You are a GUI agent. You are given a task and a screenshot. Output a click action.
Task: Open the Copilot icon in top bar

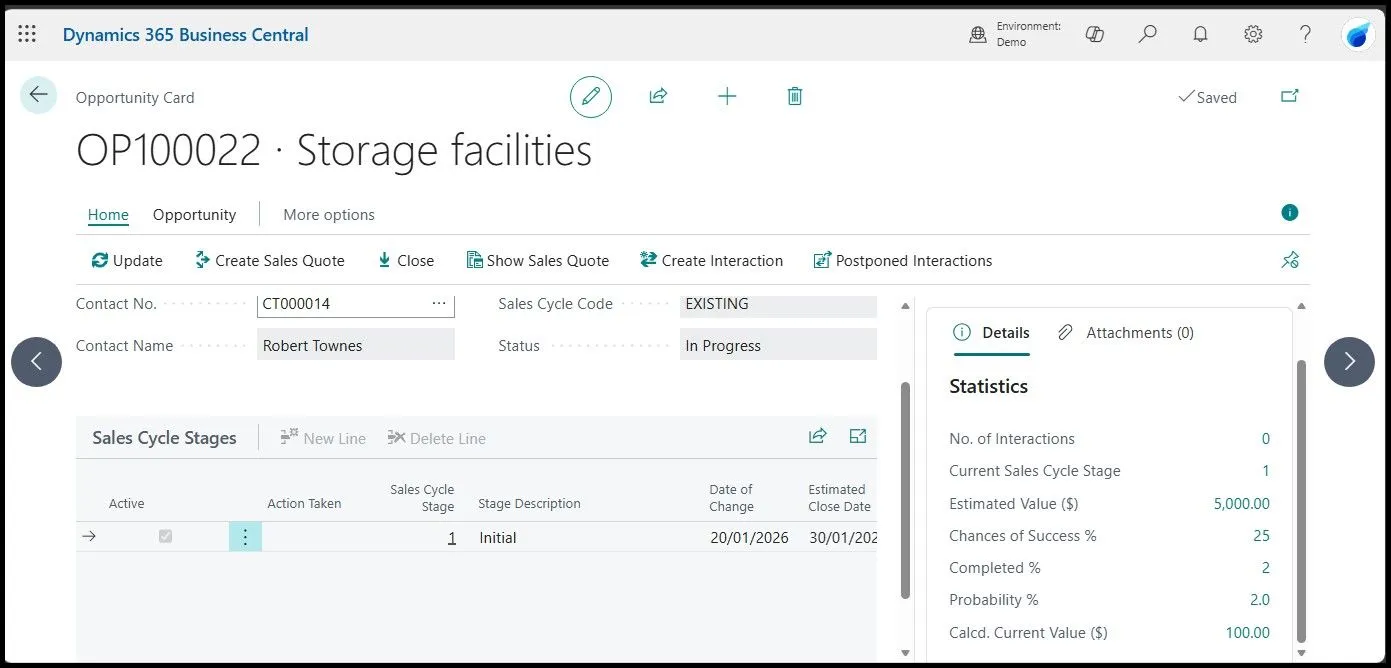(1095, 34)
